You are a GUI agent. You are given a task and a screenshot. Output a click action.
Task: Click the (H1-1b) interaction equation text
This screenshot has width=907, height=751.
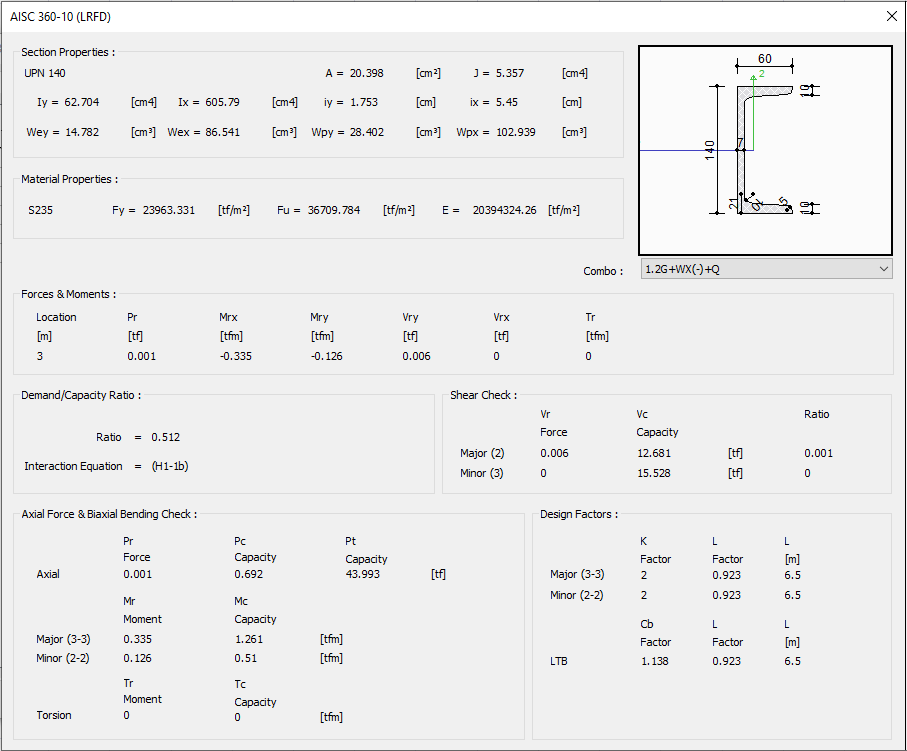169,466
